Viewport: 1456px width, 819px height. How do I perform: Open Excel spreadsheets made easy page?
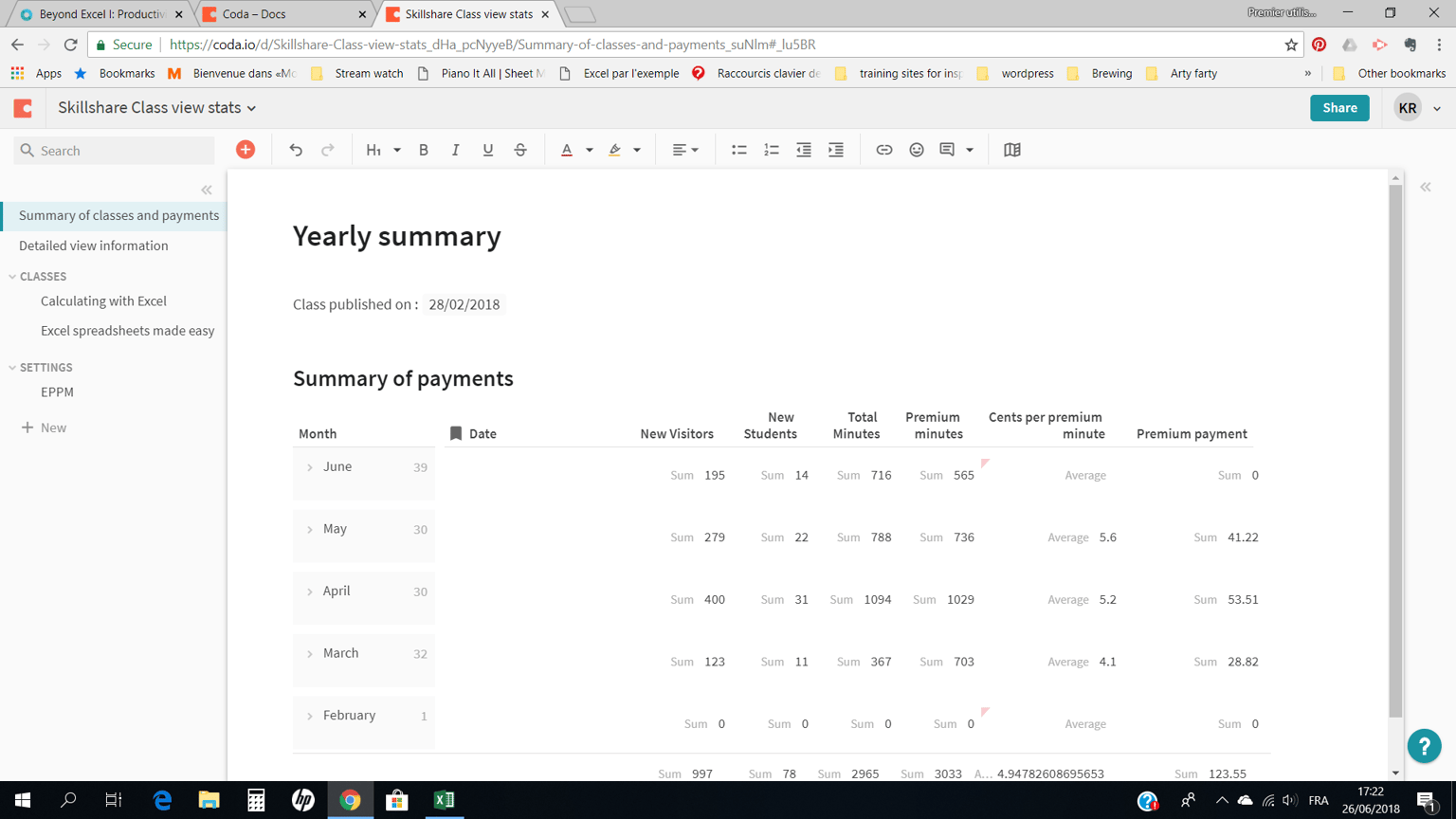click(x=128, y=331)
